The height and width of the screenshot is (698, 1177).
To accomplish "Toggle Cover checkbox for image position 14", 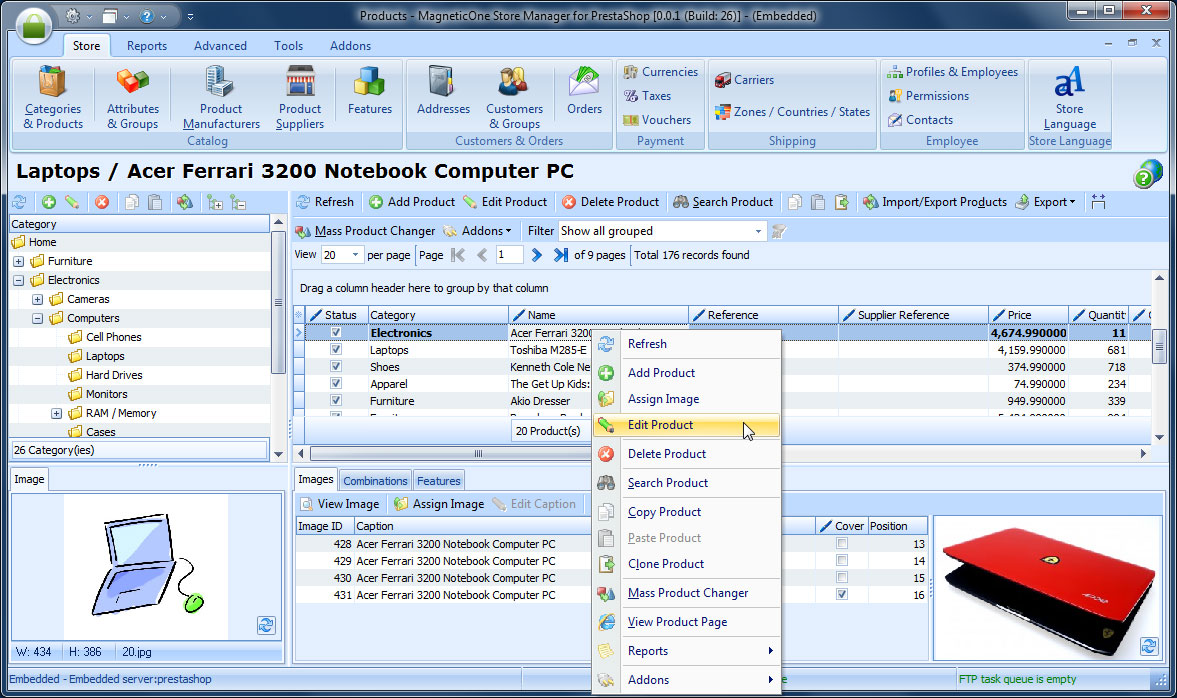I will tap(841, 561).
